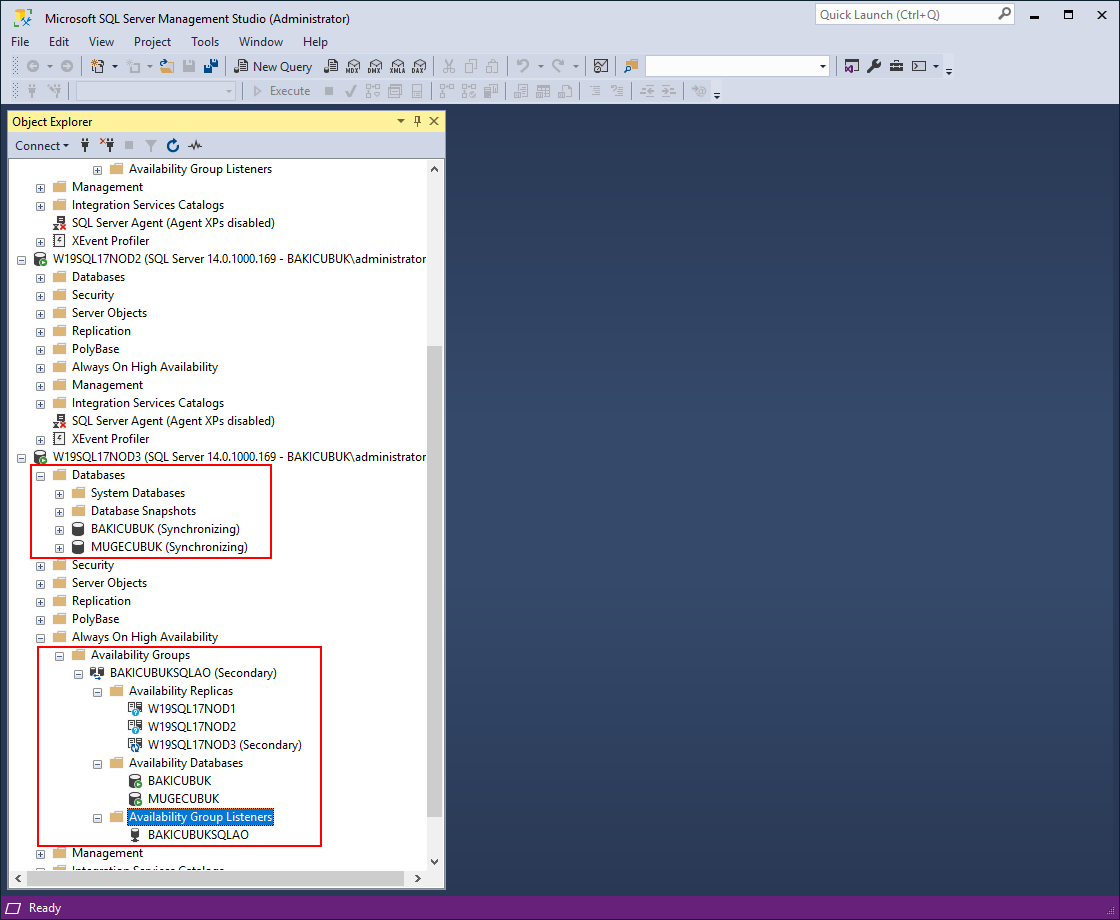
Task: Open the Window menu
Action: pos(261,41)
